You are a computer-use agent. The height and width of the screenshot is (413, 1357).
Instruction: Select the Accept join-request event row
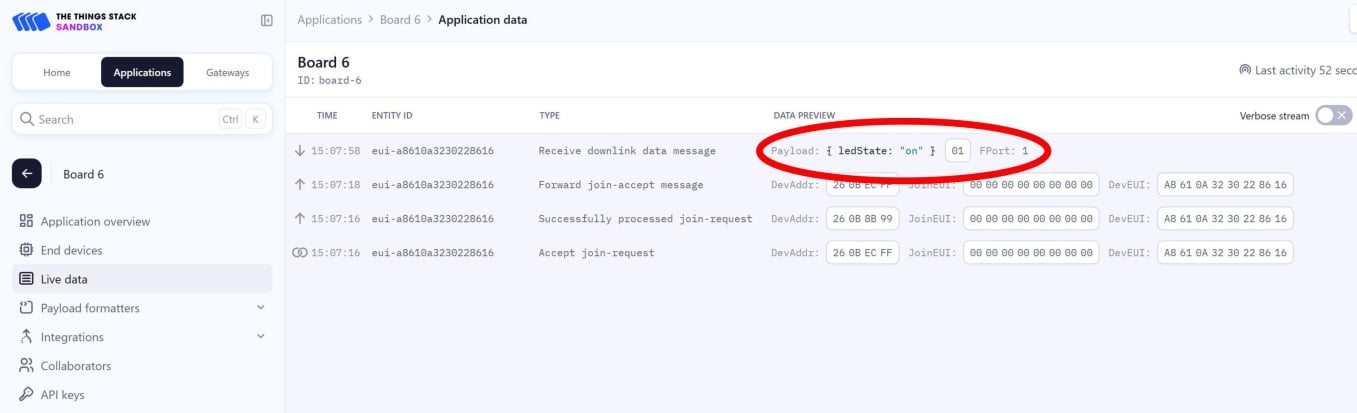[596, 253]
